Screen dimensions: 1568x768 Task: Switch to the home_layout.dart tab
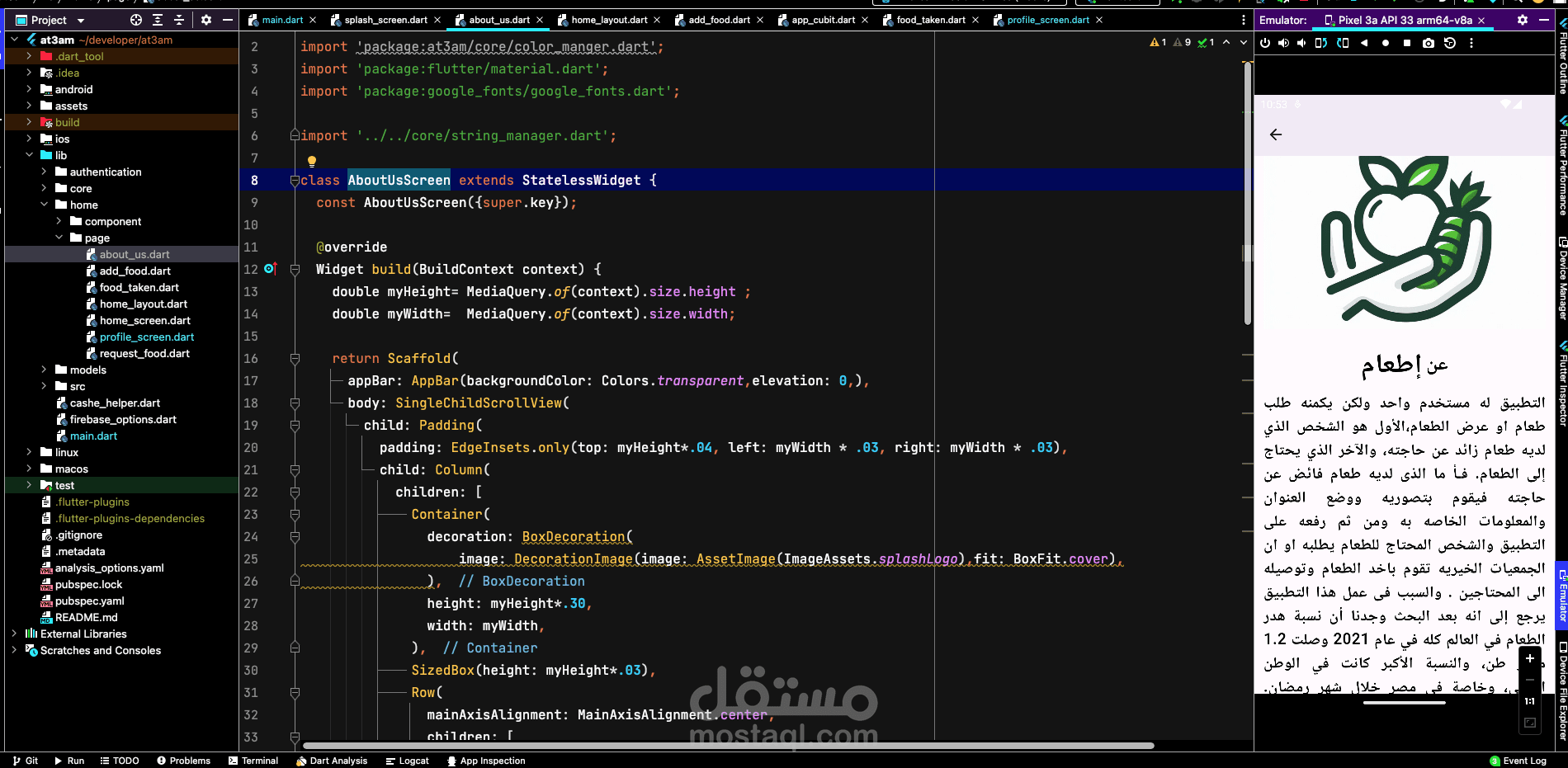[609, 20]
